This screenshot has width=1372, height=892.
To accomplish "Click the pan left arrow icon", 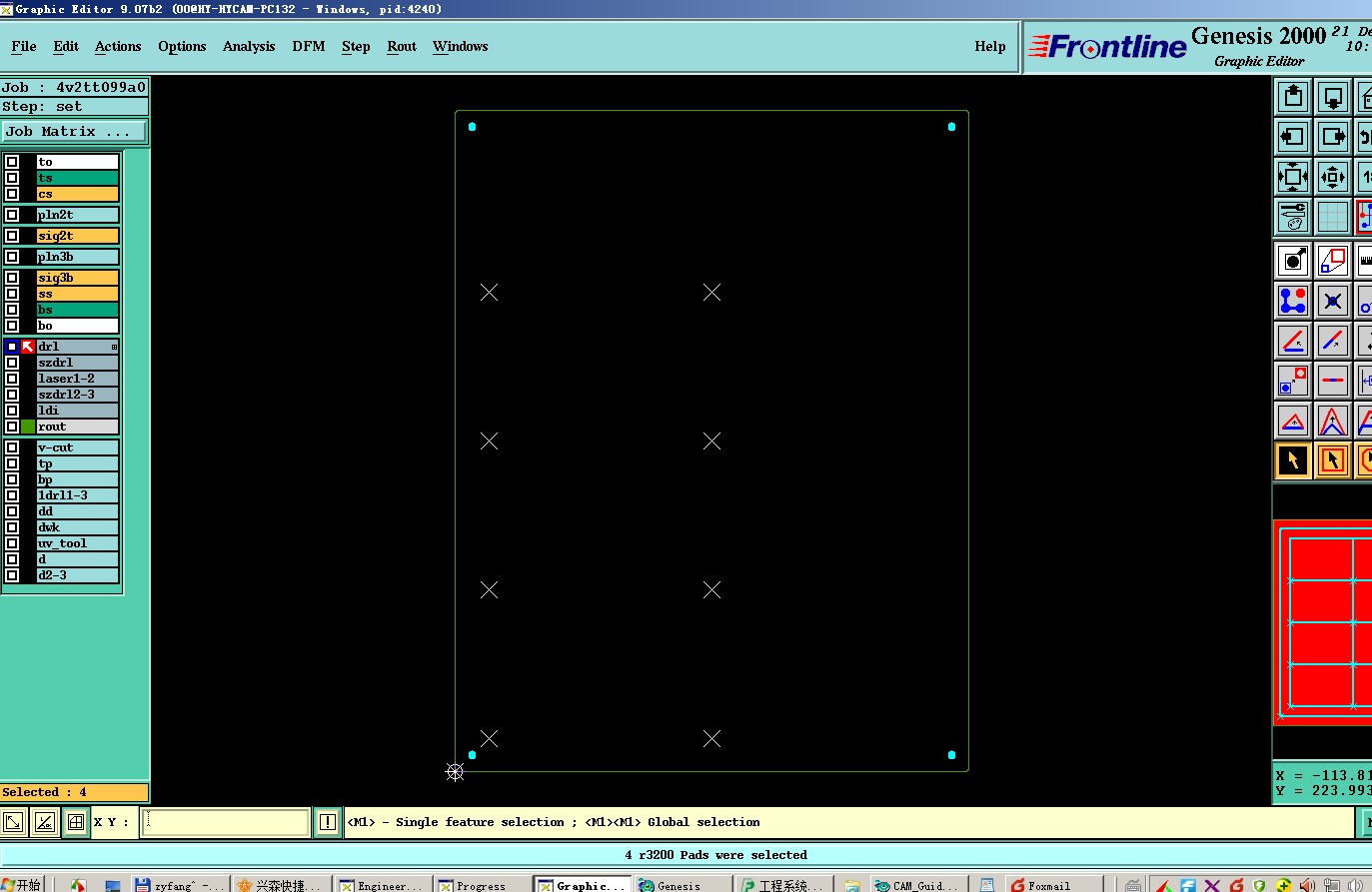I will pyautogui.click(x=1293, y=137).
